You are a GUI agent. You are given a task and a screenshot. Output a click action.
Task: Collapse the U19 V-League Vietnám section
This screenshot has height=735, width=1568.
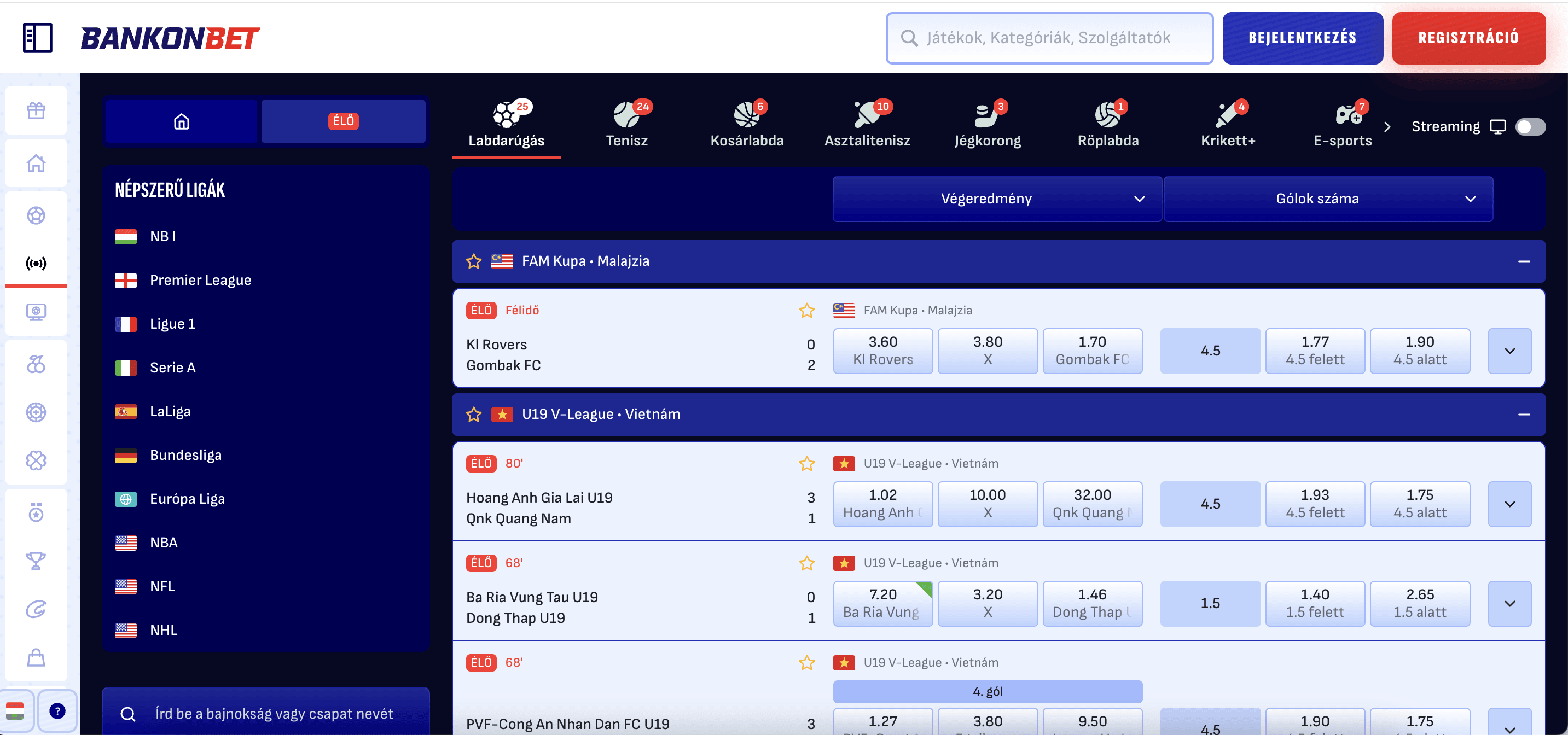[x=1524, y=415]
